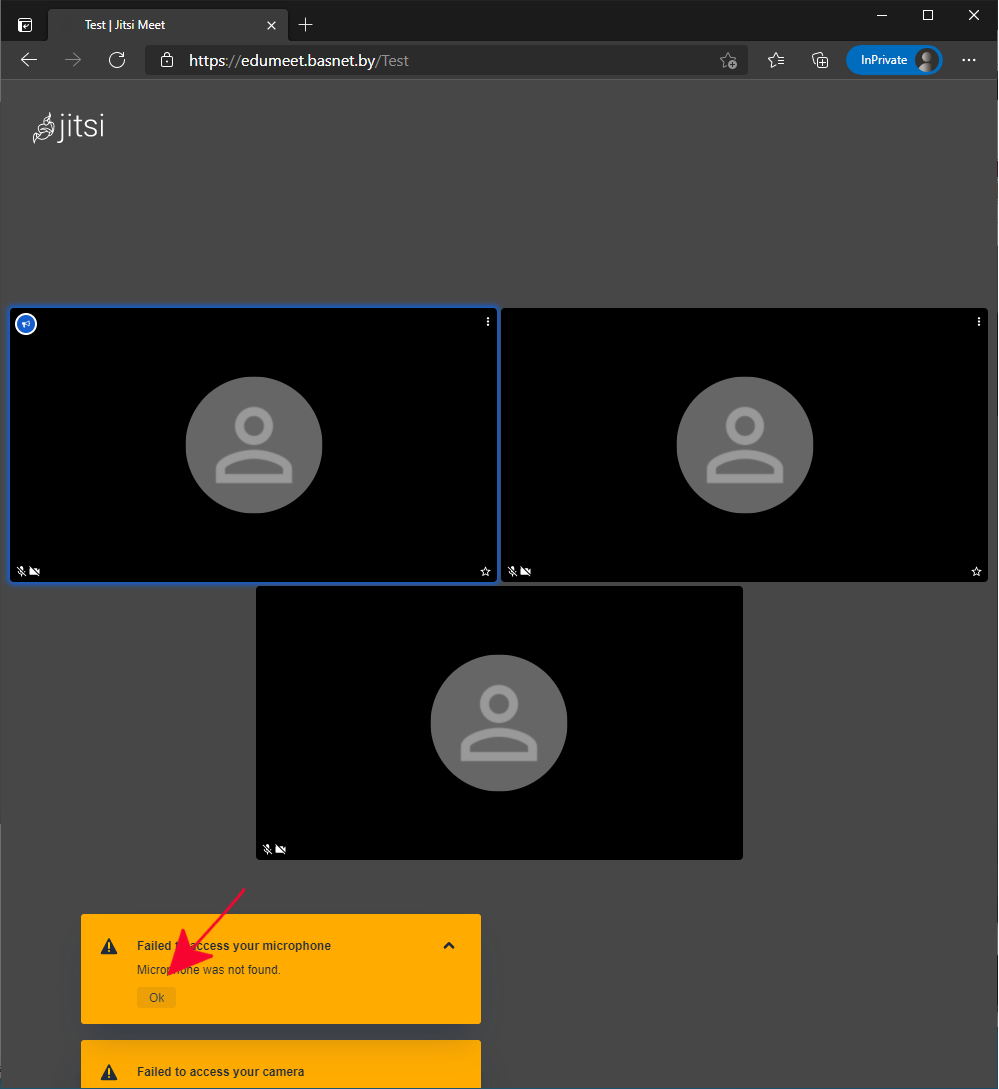This screenshot has height=1089, width=999.
Task: Open the top-right tile's three-dot menu
Action: click(x=979, y=322)
